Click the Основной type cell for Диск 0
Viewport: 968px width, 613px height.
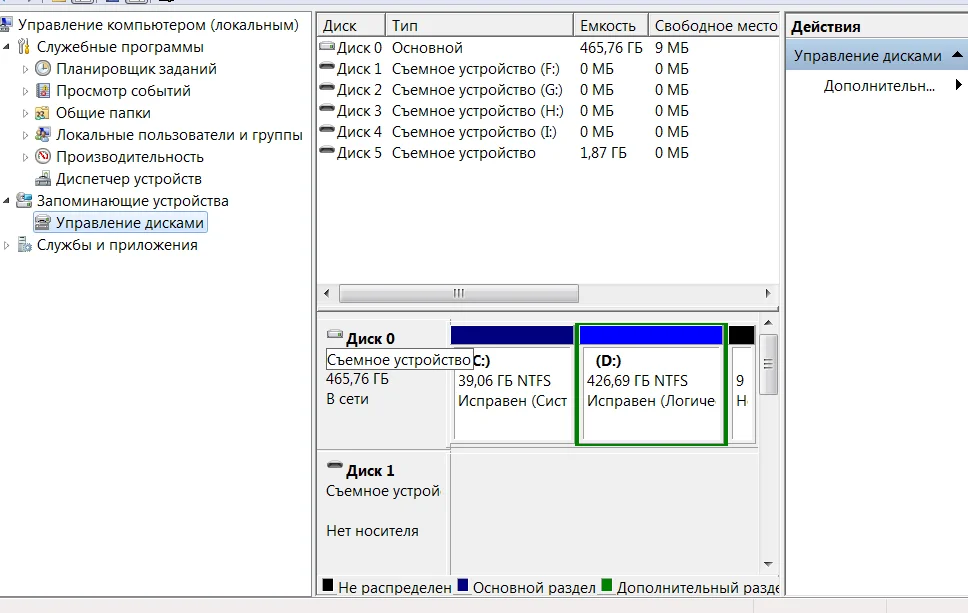427,48
